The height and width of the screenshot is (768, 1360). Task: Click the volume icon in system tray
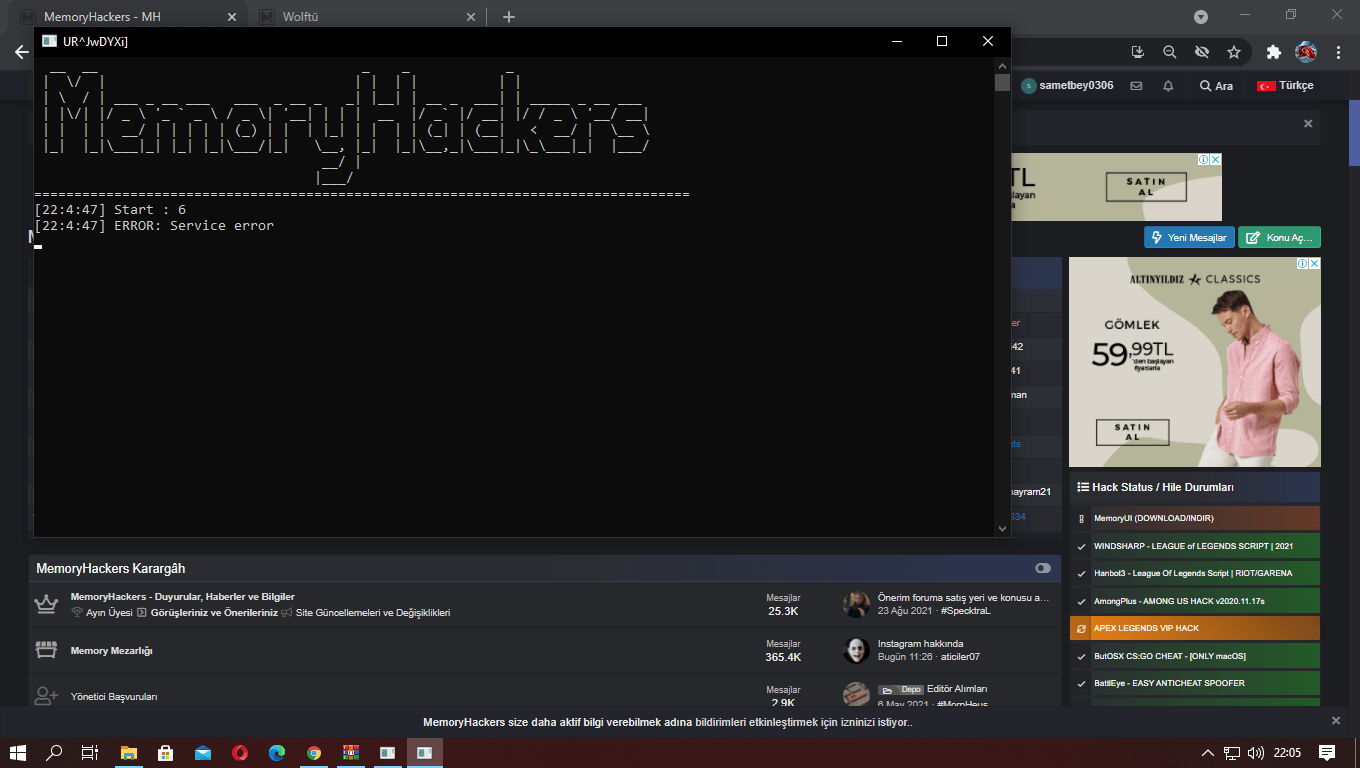(x=1255, y=752)
